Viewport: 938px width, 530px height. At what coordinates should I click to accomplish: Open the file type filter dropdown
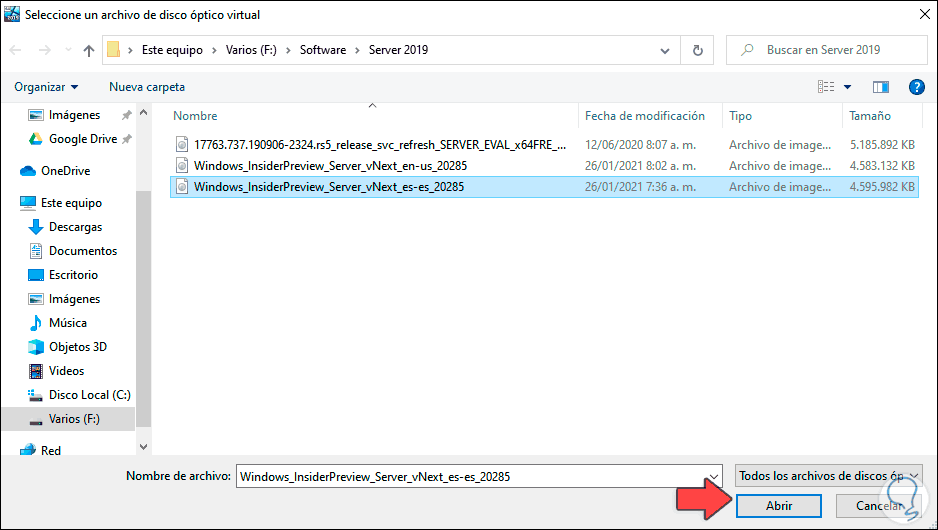(x=829, y=476)
